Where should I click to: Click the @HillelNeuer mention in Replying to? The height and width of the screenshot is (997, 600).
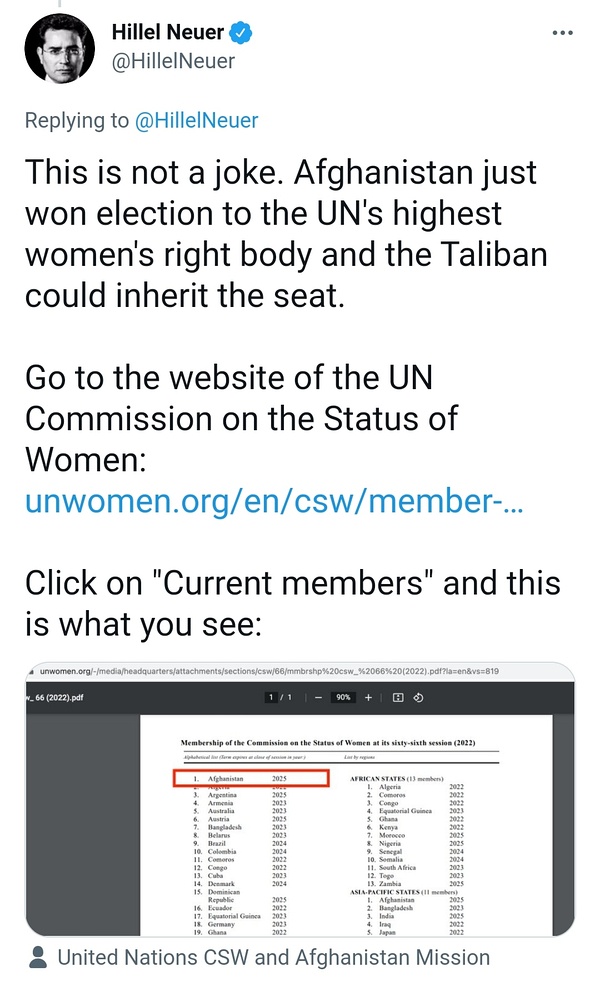196,121
